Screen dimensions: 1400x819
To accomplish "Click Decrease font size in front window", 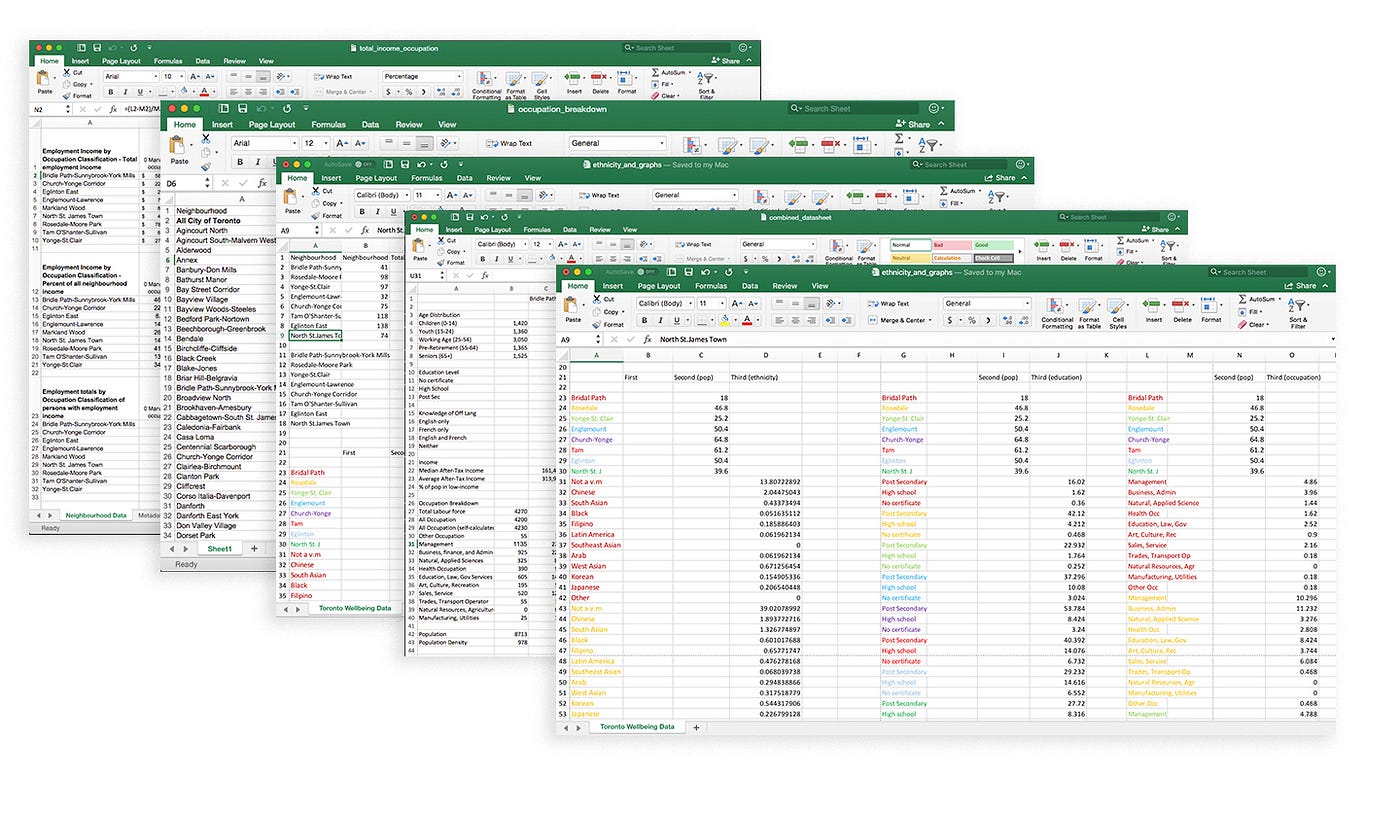I will [753, 303].
